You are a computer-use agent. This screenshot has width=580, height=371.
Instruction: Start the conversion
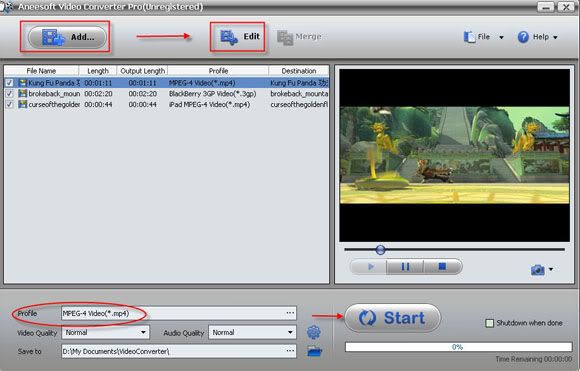pyautogui.click(x=393, y=318)
